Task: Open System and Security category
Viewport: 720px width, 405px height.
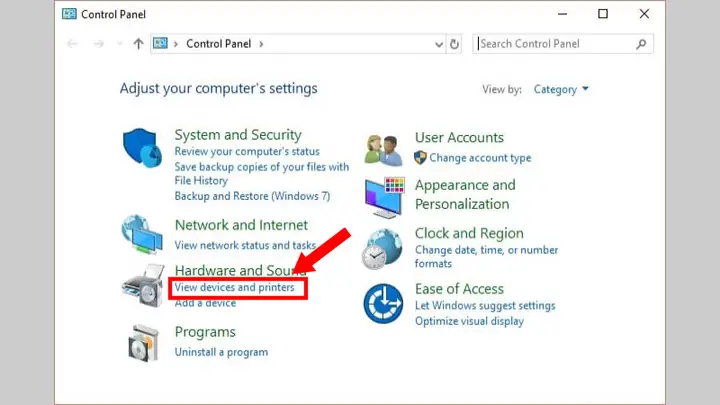Action: (x=238, y=135)
